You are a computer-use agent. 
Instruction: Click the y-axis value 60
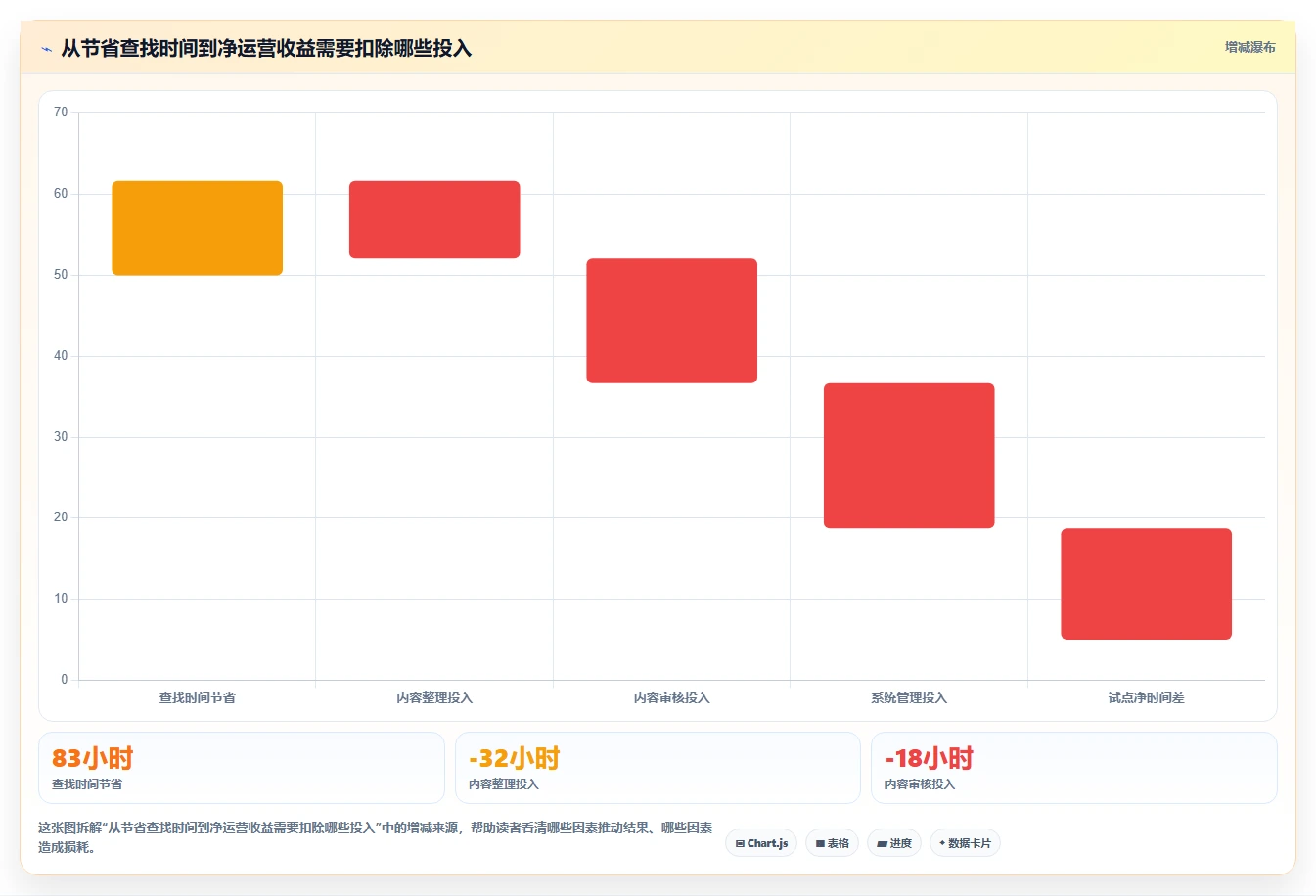click(x=61, y=194)
